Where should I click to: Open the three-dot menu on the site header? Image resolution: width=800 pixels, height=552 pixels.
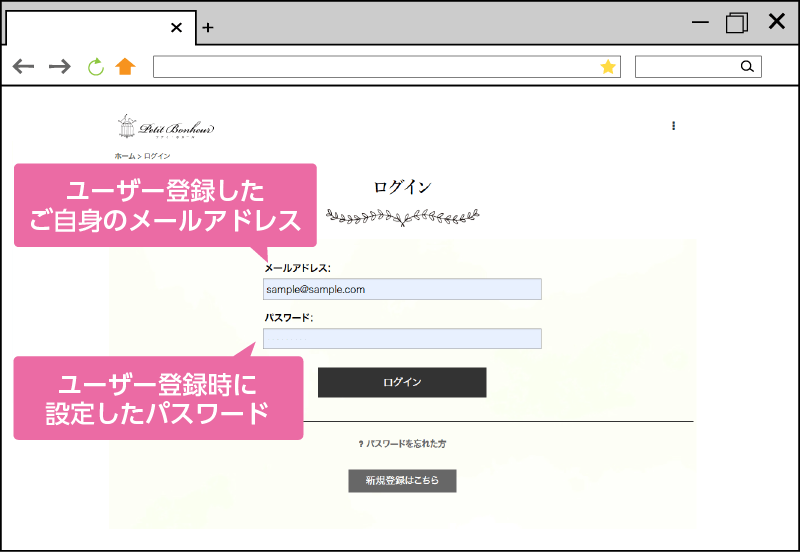click(x=673, y=126)
